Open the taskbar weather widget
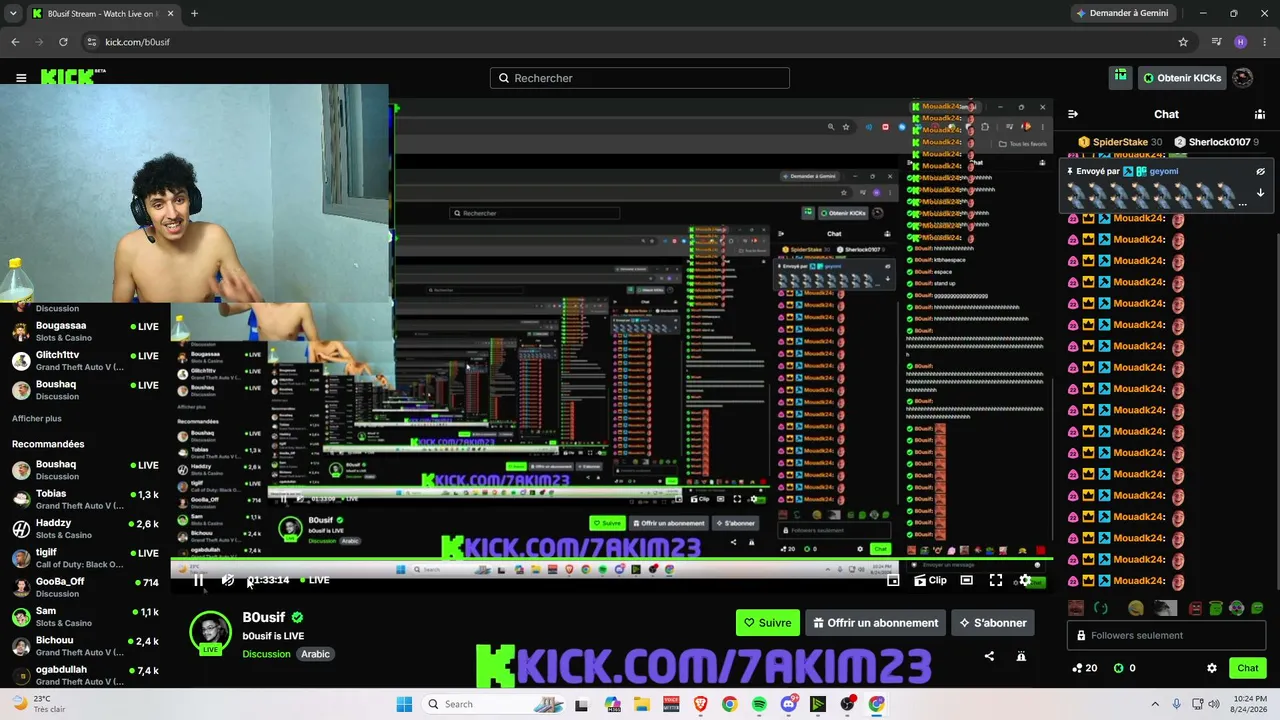 tap(40, 703)
